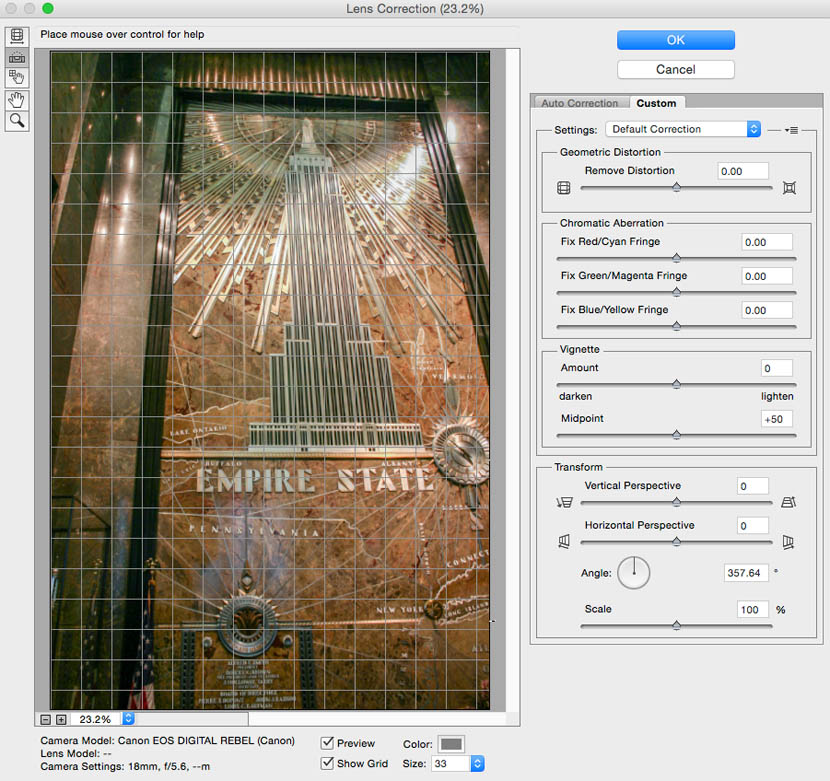Click the pincushion distortion icon

coord(789,188)
